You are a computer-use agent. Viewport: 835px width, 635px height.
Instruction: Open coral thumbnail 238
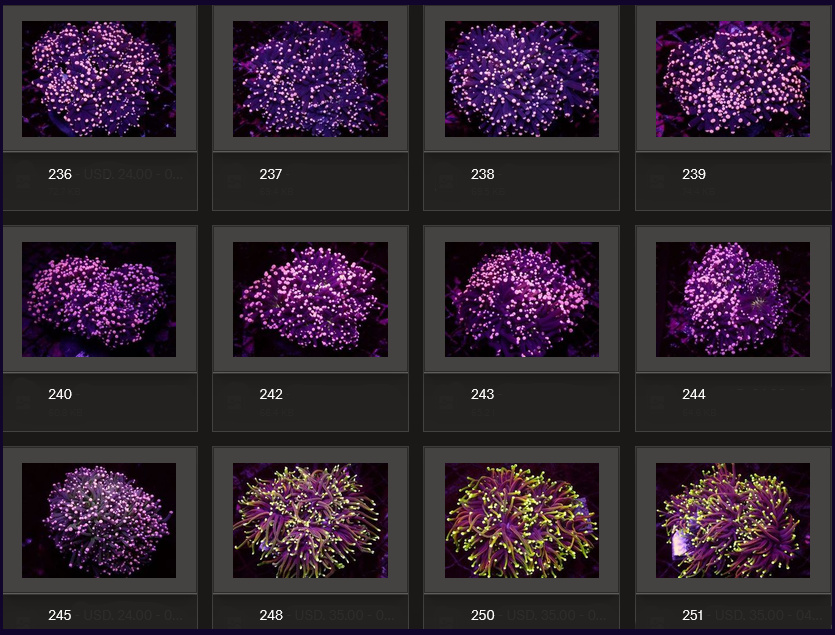pos(522,79)
